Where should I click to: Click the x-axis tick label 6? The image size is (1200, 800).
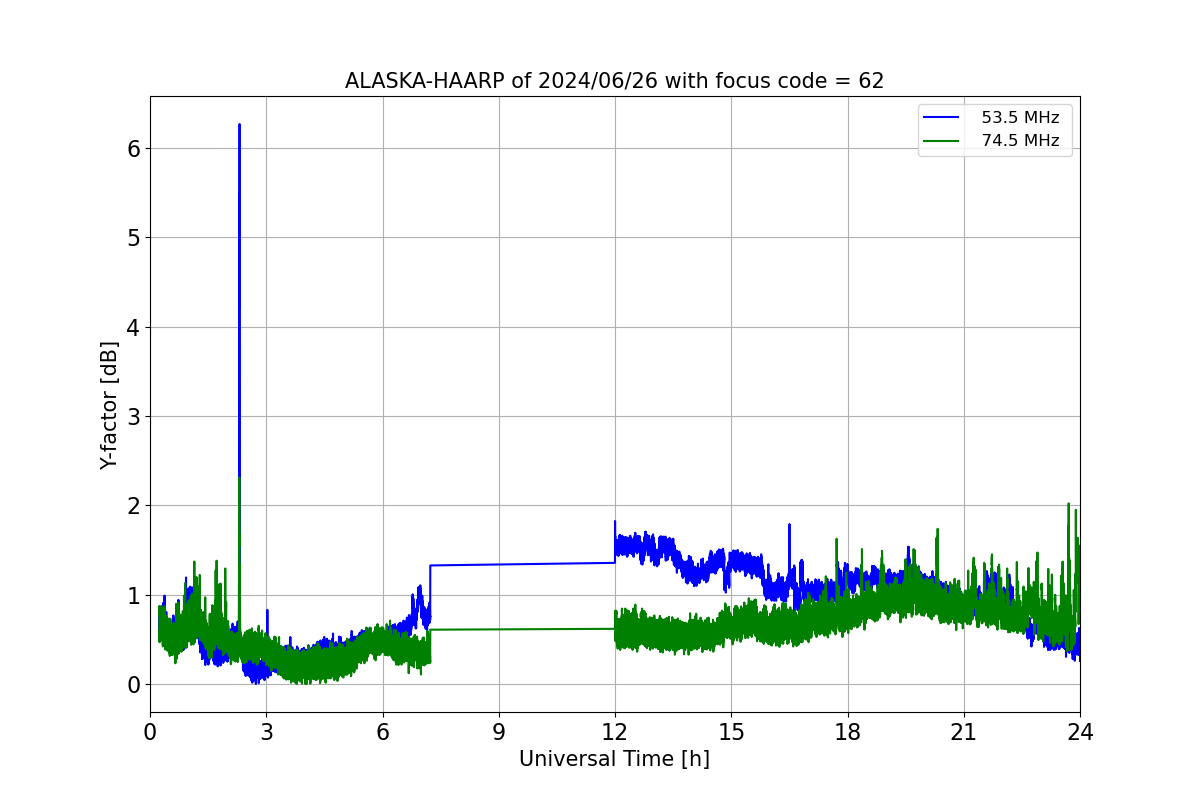click(x=383, y=732)
